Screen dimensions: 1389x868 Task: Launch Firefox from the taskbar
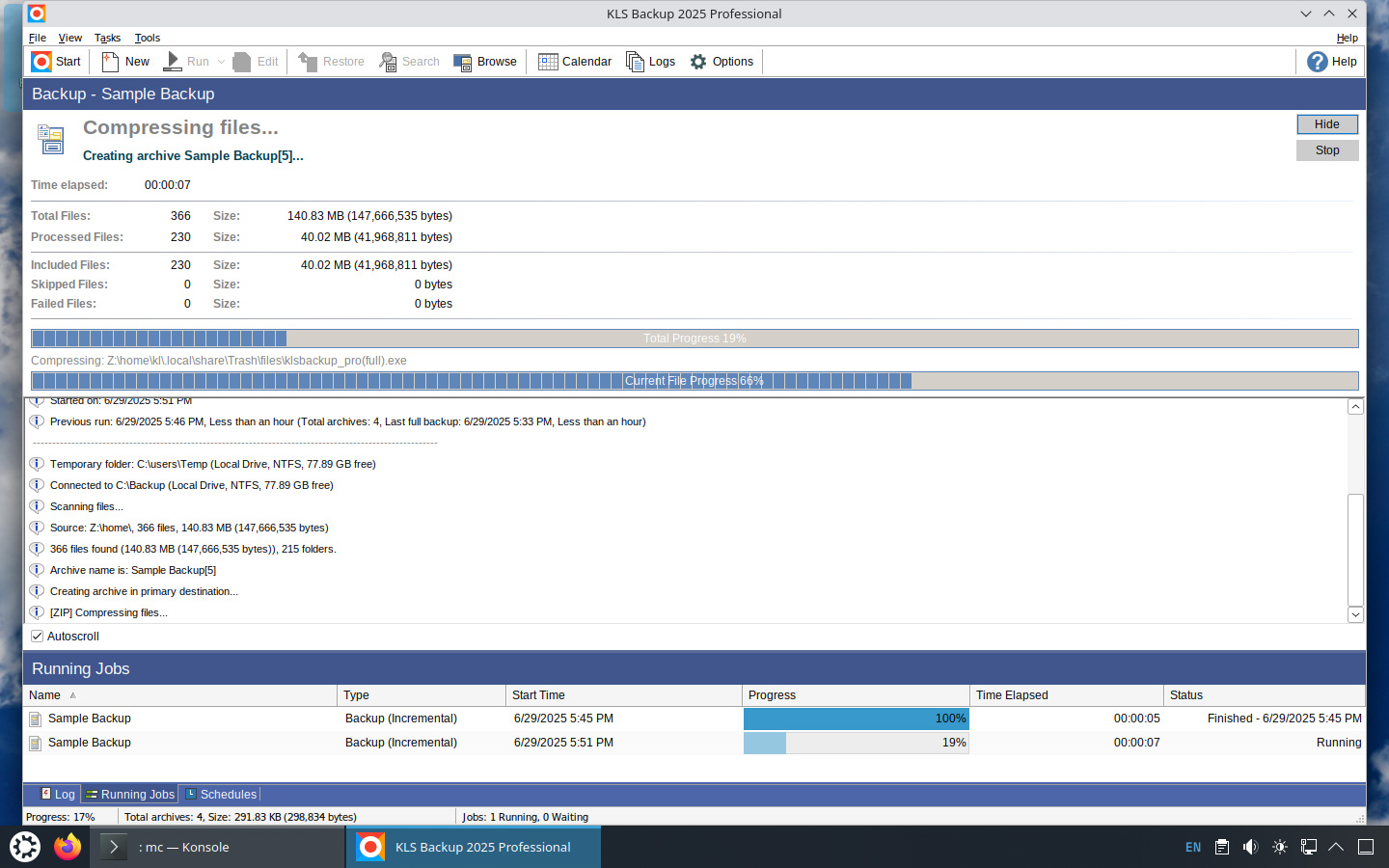click(x=68, y=847)
